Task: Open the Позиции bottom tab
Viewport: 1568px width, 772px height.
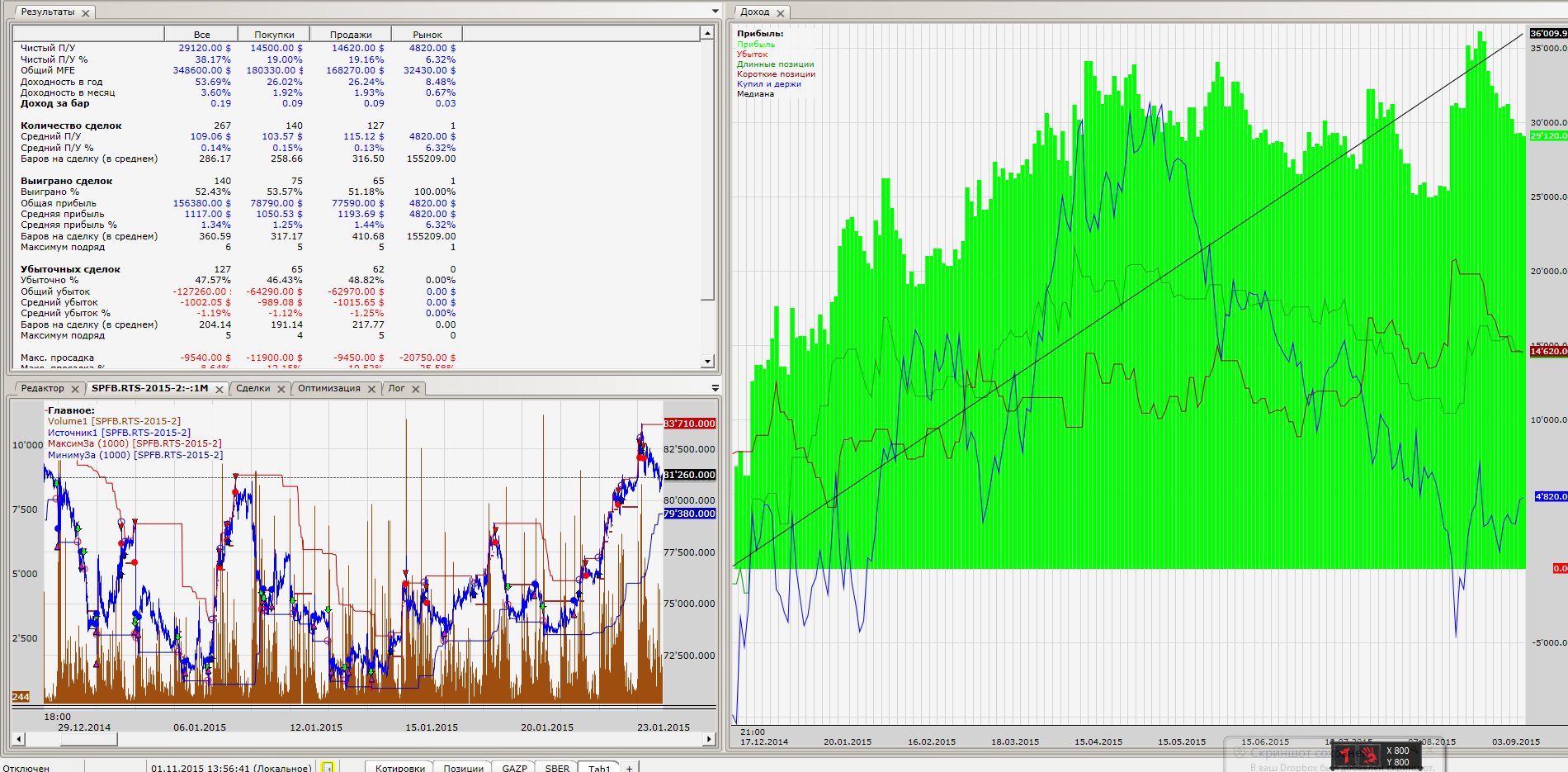Action: point(464,768)
